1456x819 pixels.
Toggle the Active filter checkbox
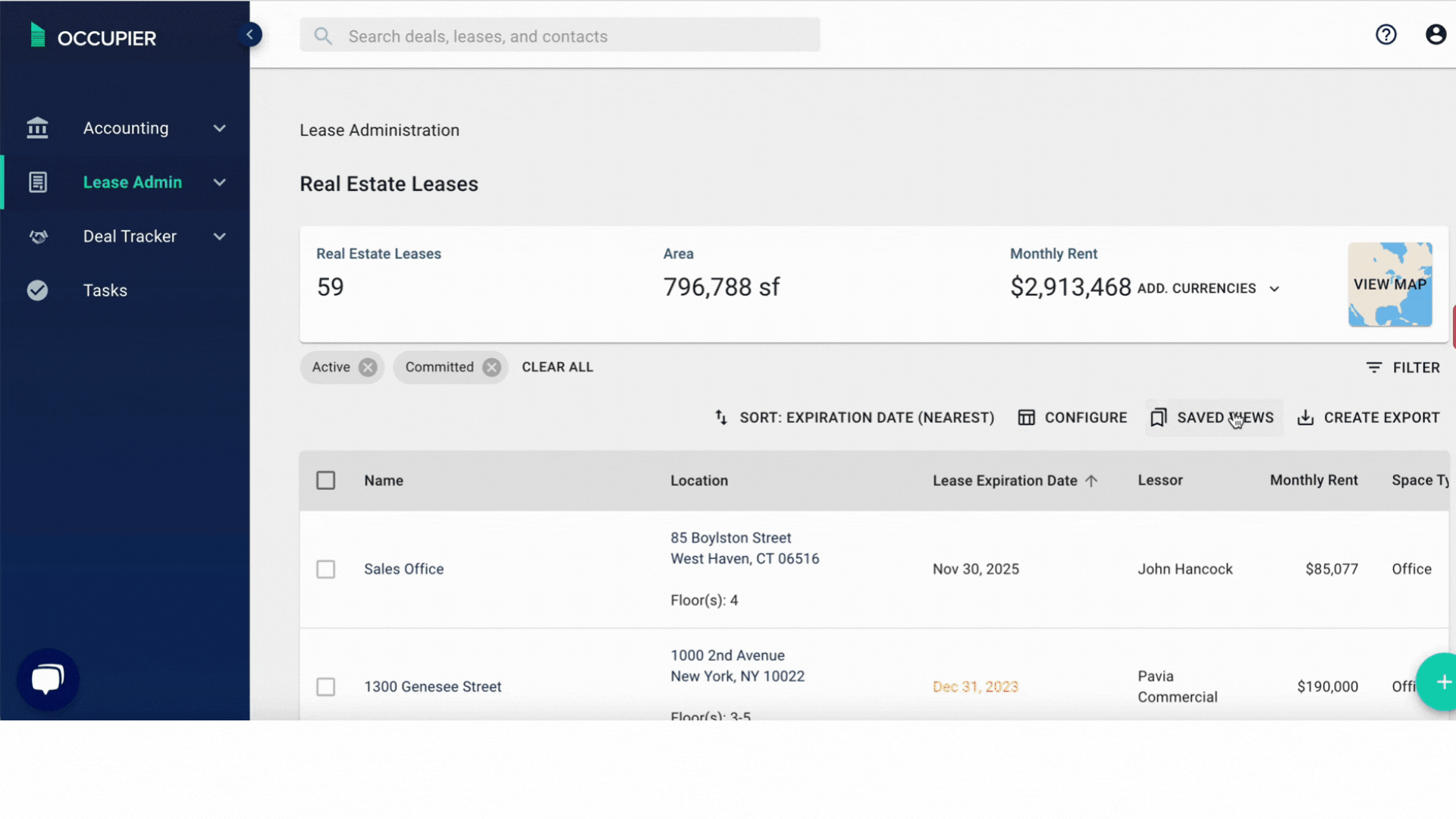pyautogui.click(x=367, y=367)
